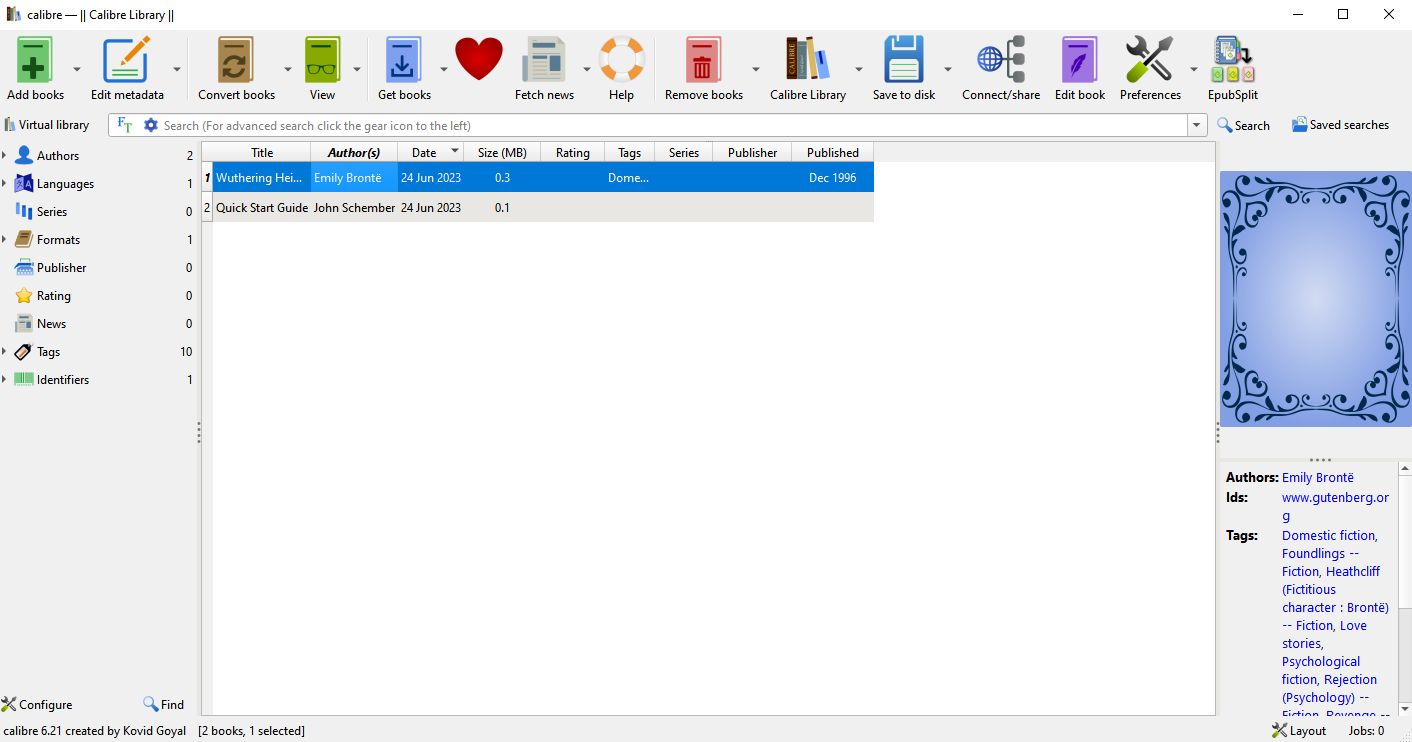
Task: Click the Psychological fiction tag link
Action: pos(1321,671)
